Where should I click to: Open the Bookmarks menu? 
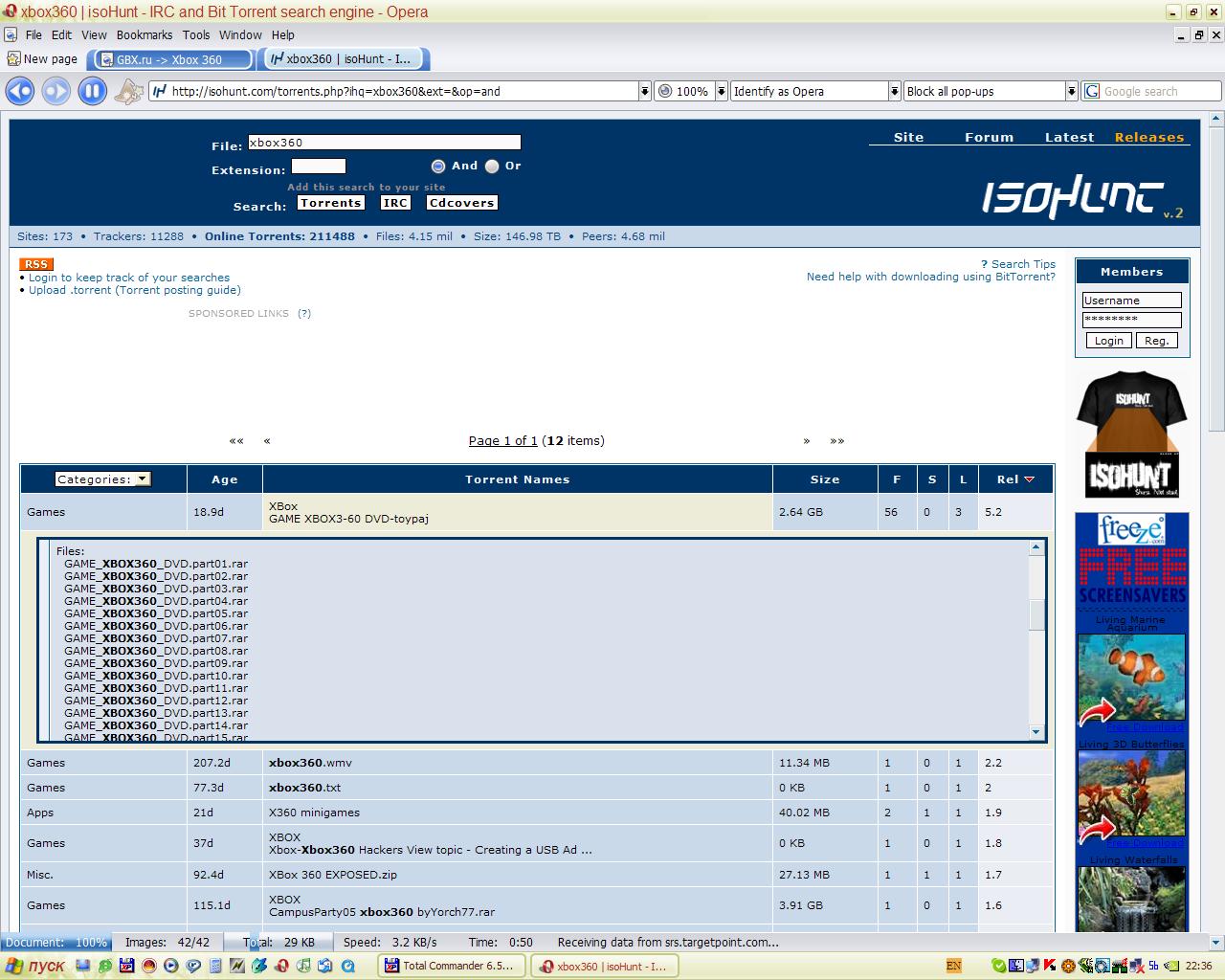click(145, 35)
